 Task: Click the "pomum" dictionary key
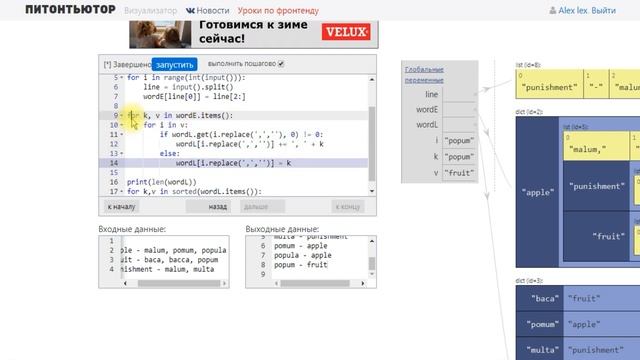click(x=540, y=324)
